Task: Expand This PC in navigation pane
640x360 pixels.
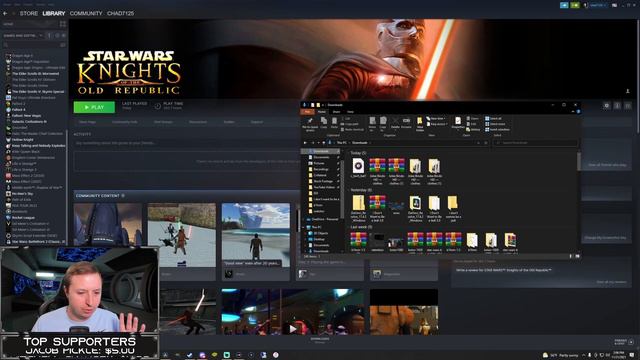Action: [304, 227]
